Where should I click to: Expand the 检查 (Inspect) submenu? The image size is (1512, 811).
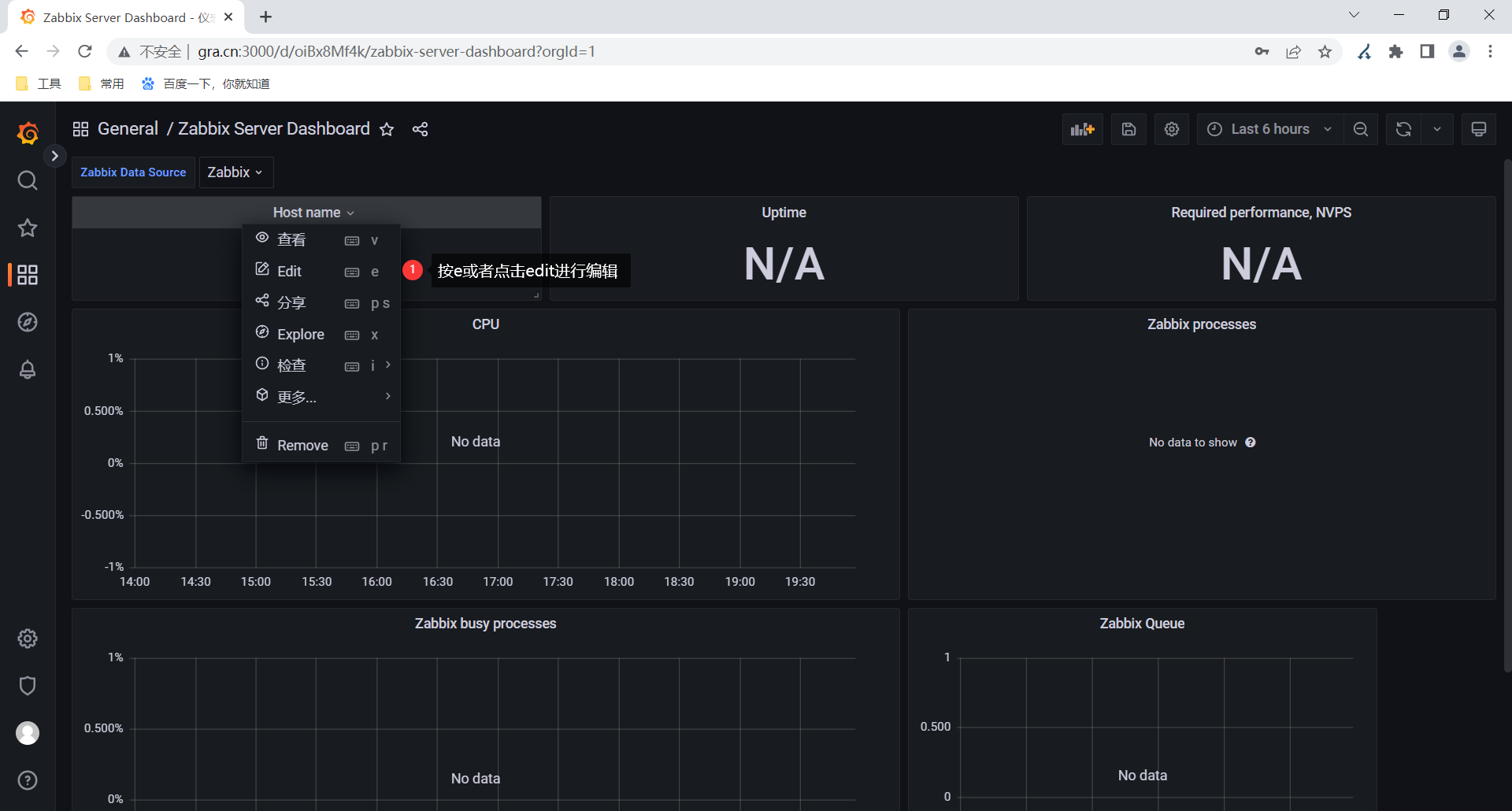[321, 365]
